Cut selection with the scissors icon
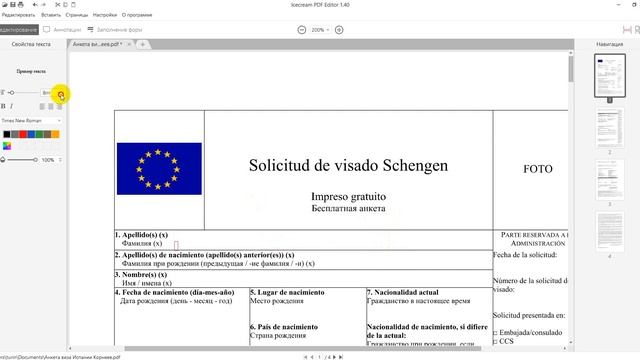640x360 pixels. point(58,4)
